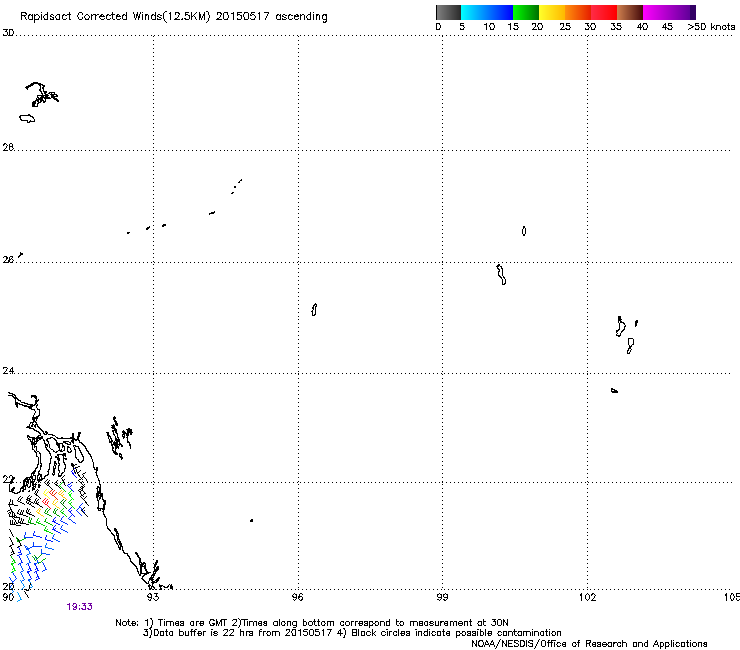Click the latitude 24 axis label
Screen dimensions: 740x650
[8, 371]
